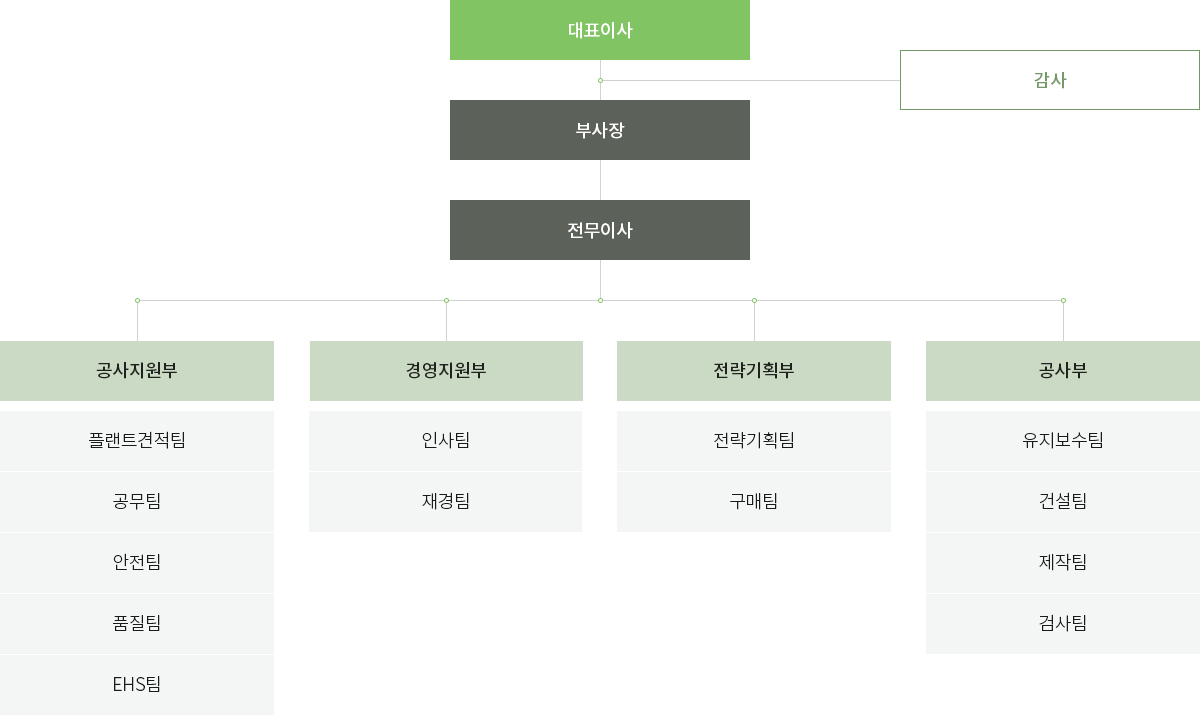Choose the 검사팀 team cell
The width and height of the screenshot is (1200, 715).
point(1063,624)
